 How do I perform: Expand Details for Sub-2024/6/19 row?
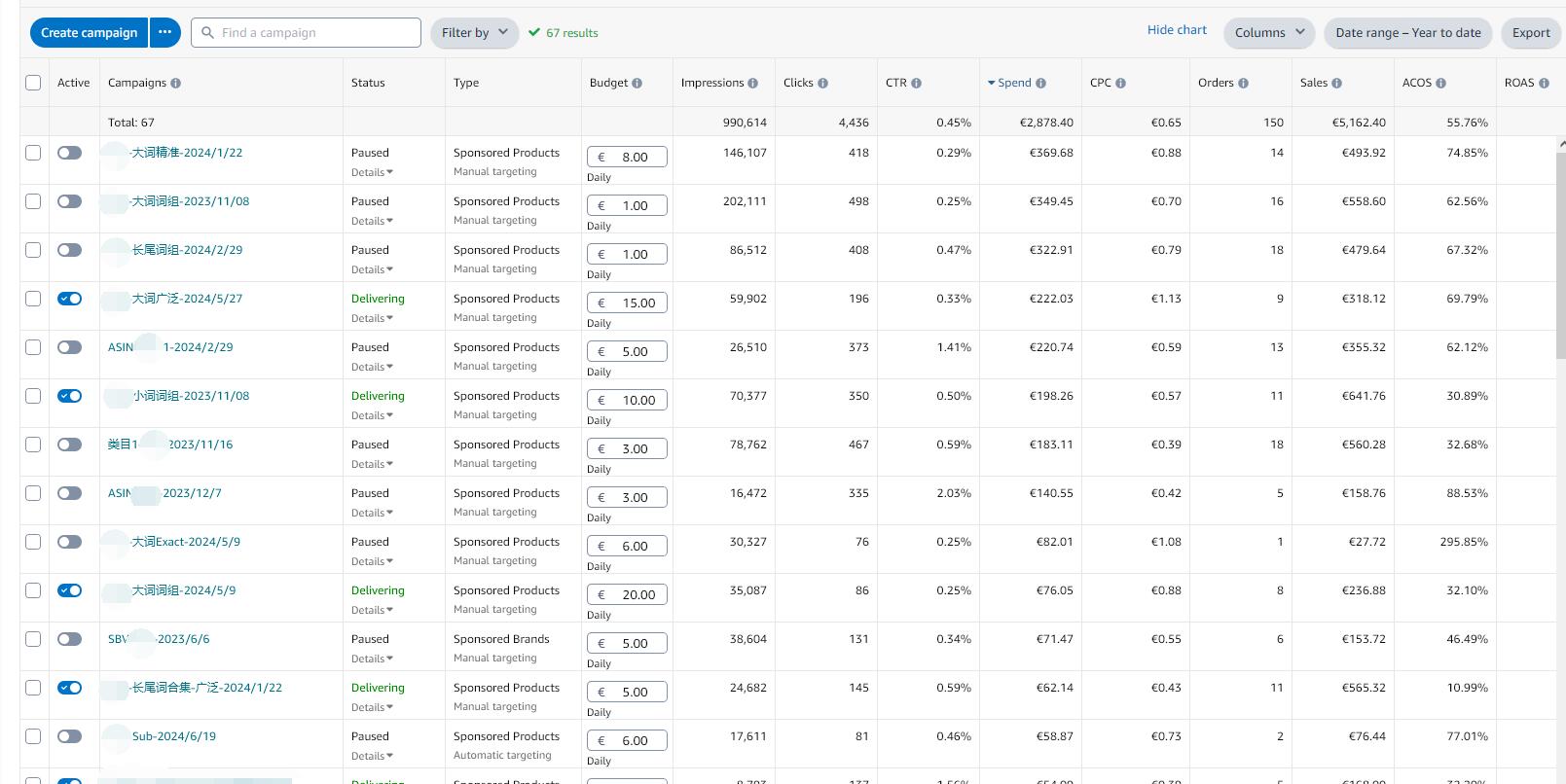[372, 756]
